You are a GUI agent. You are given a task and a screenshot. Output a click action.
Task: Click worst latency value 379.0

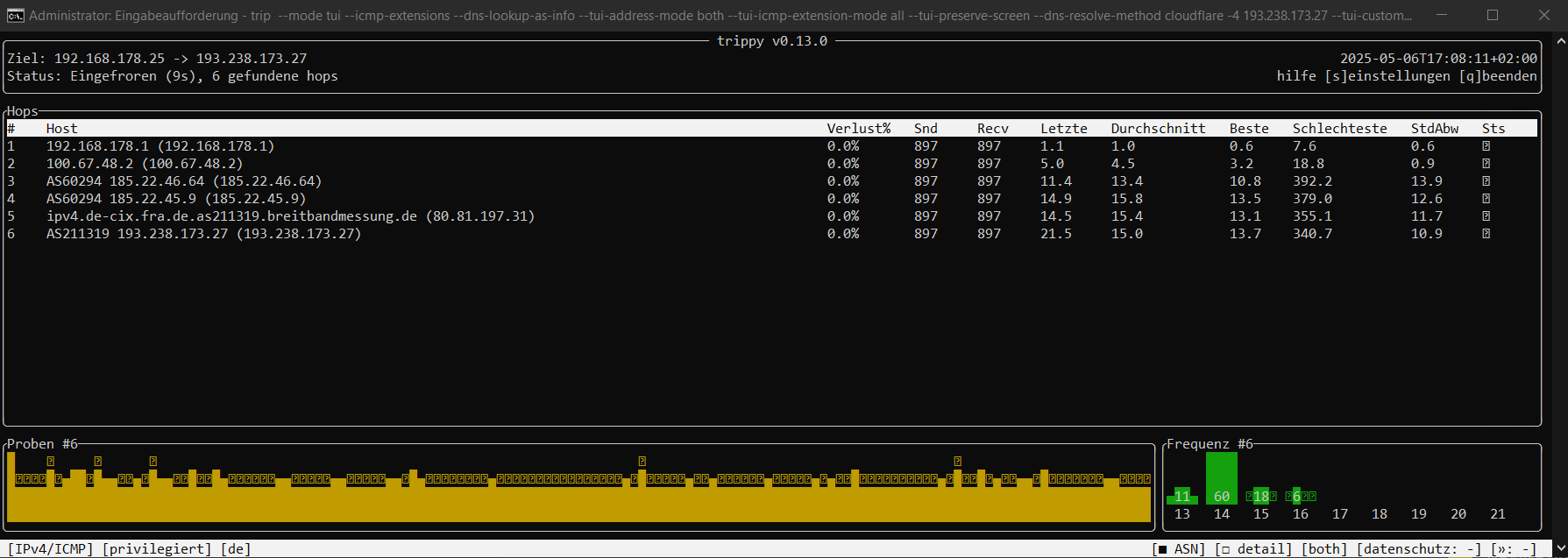[1312, 199]
